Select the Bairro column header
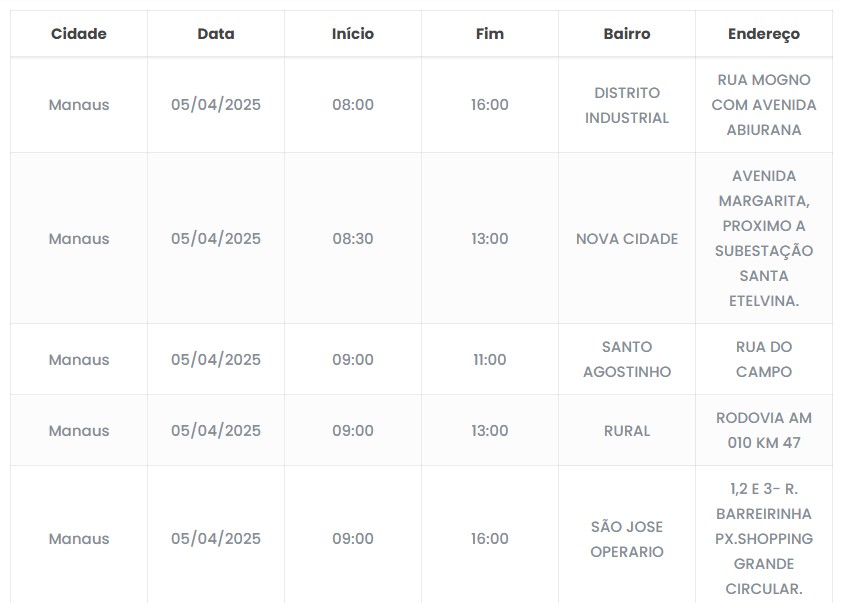 (x=627, y=34)
